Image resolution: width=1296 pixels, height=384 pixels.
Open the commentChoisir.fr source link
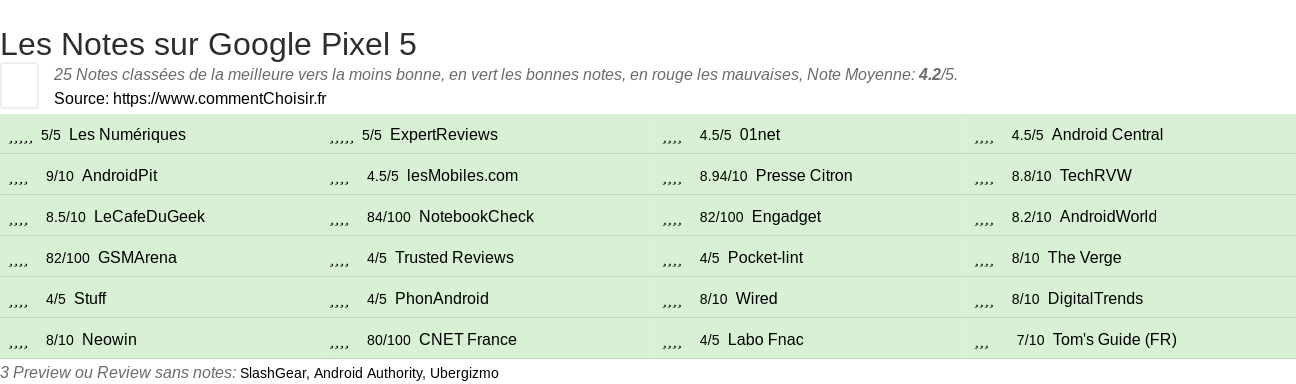220,98
